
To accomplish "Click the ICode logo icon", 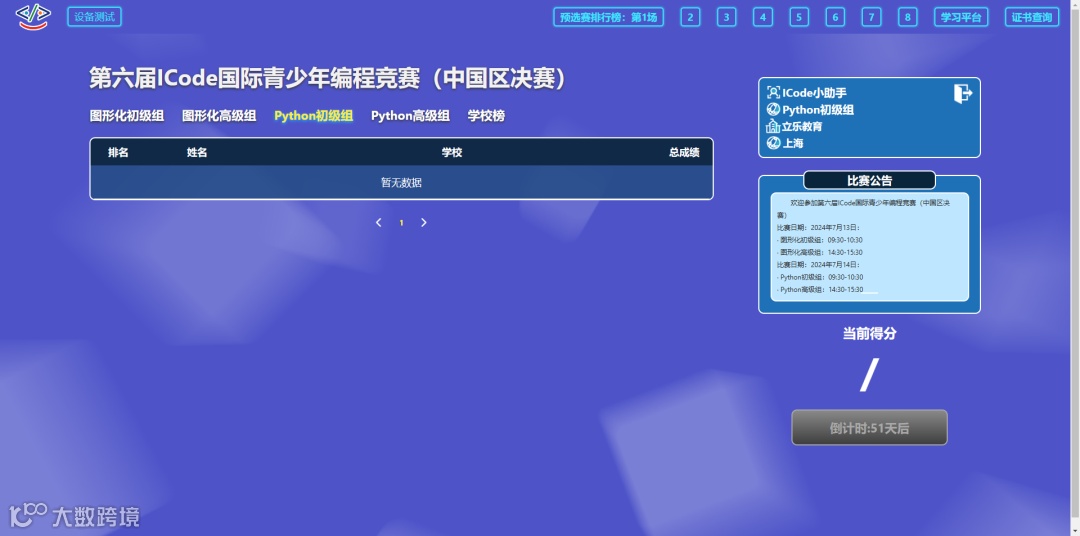I will (33, 17).
